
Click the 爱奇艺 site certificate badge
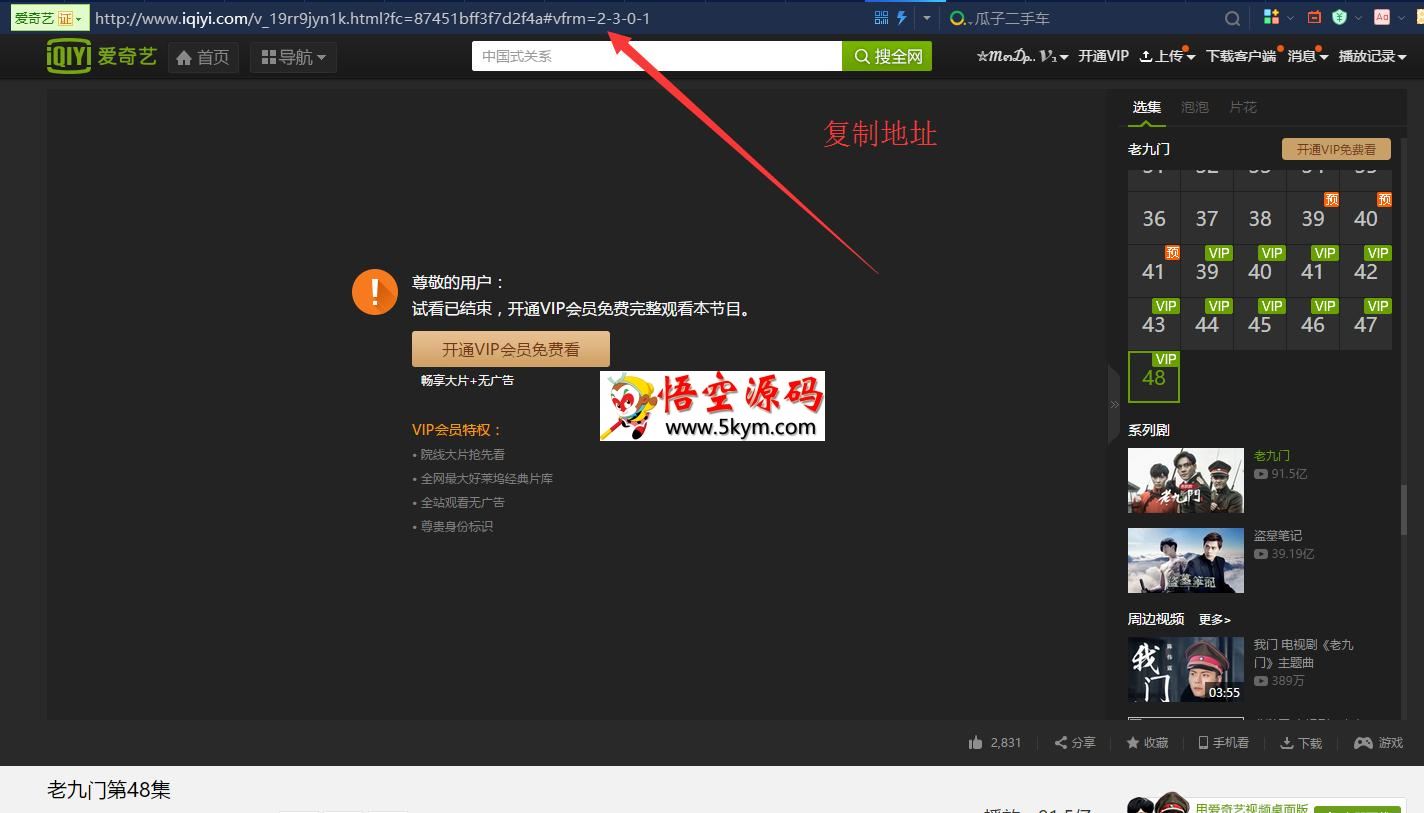pyautogui.click(x=49, y=18)
